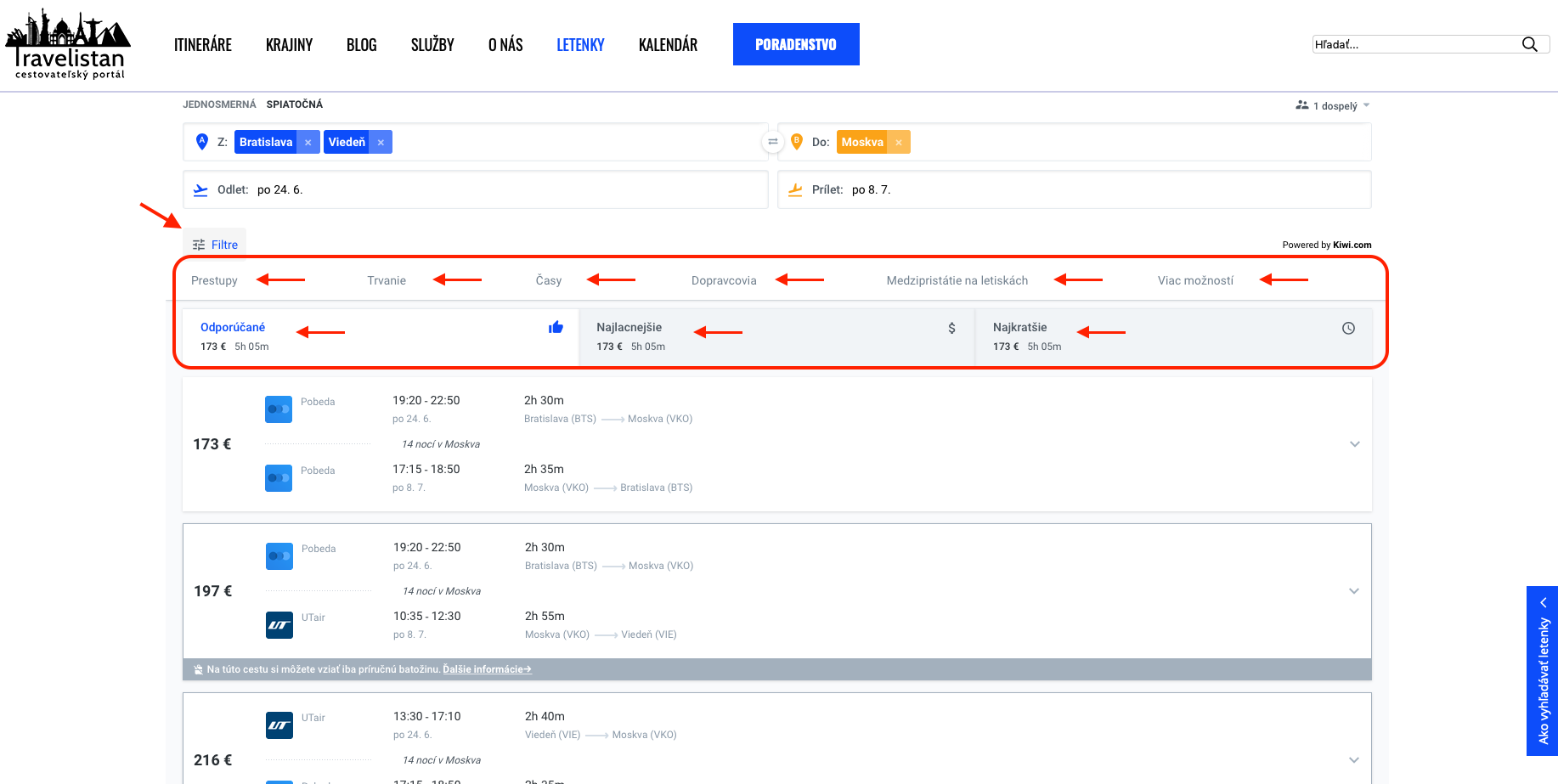
Task: Open the KALENDÁR menu item
Action: 668,45
